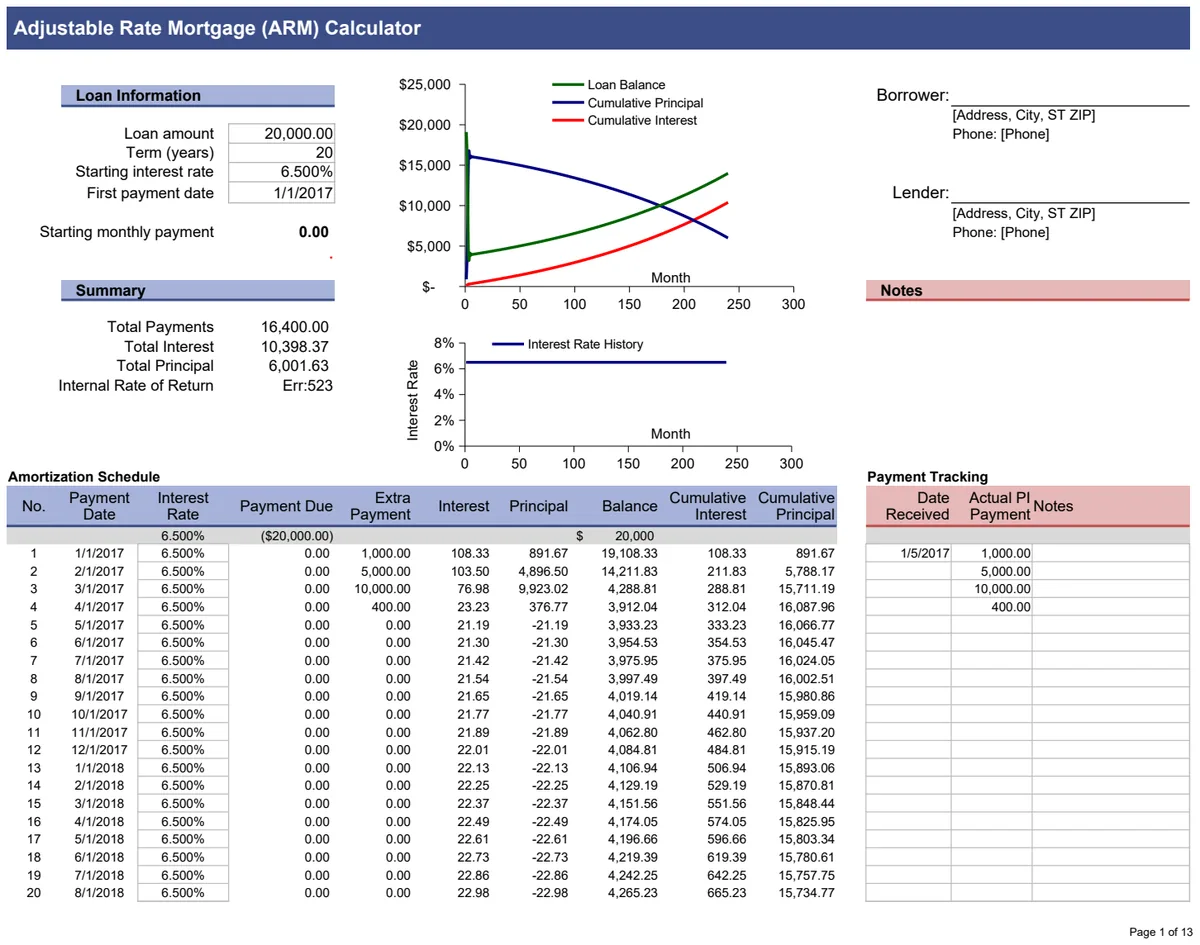Click the Summary section header
Image resolution: width=1200 pixels, height=945 pixels.
click(x=197, y=291)
